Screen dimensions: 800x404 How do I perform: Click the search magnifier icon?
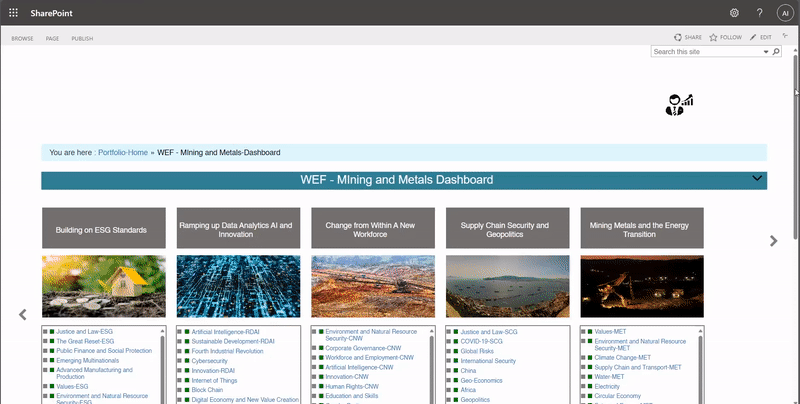(x=776, y=52)
